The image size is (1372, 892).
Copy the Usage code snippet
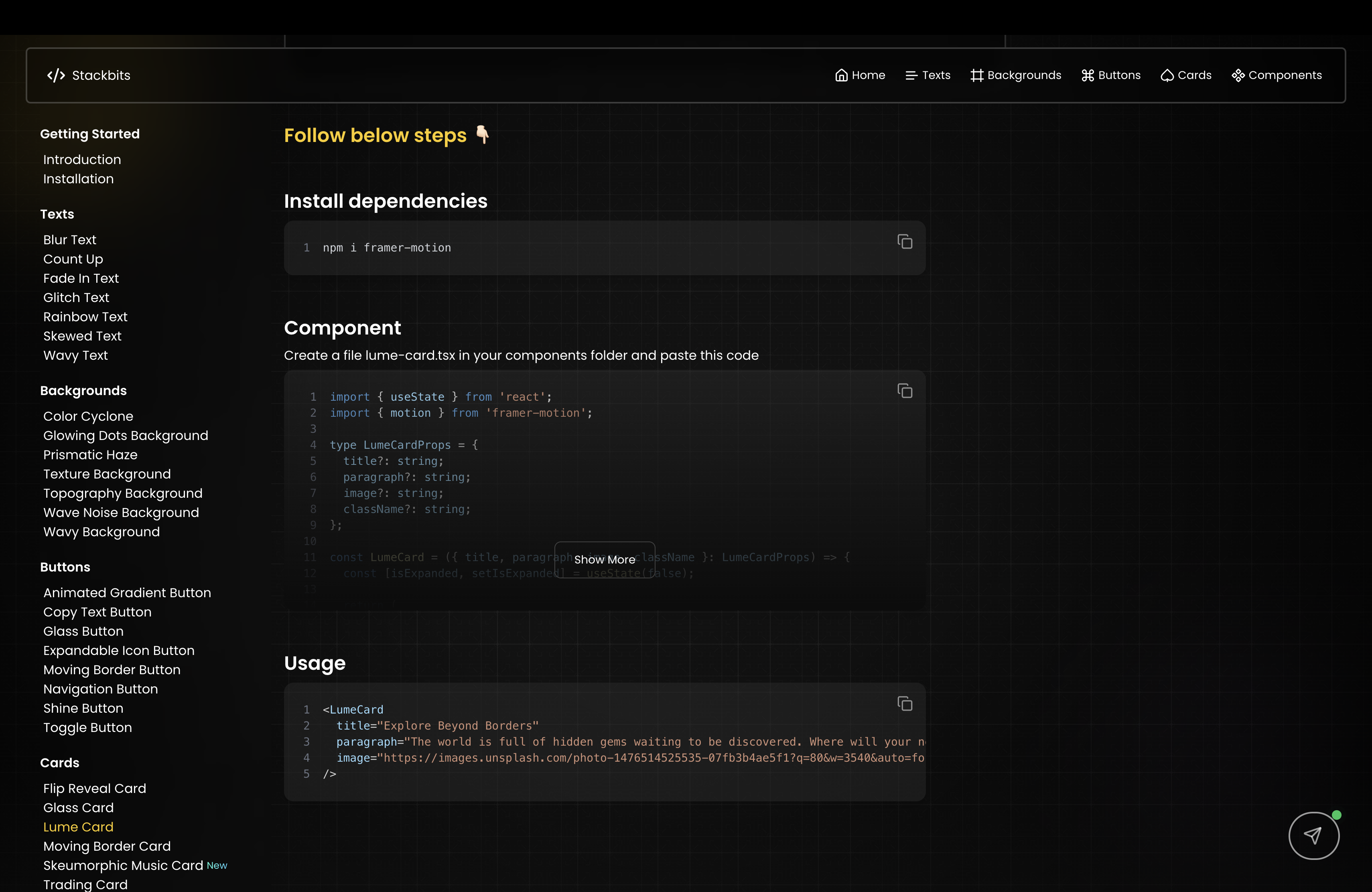pos(905,703)
